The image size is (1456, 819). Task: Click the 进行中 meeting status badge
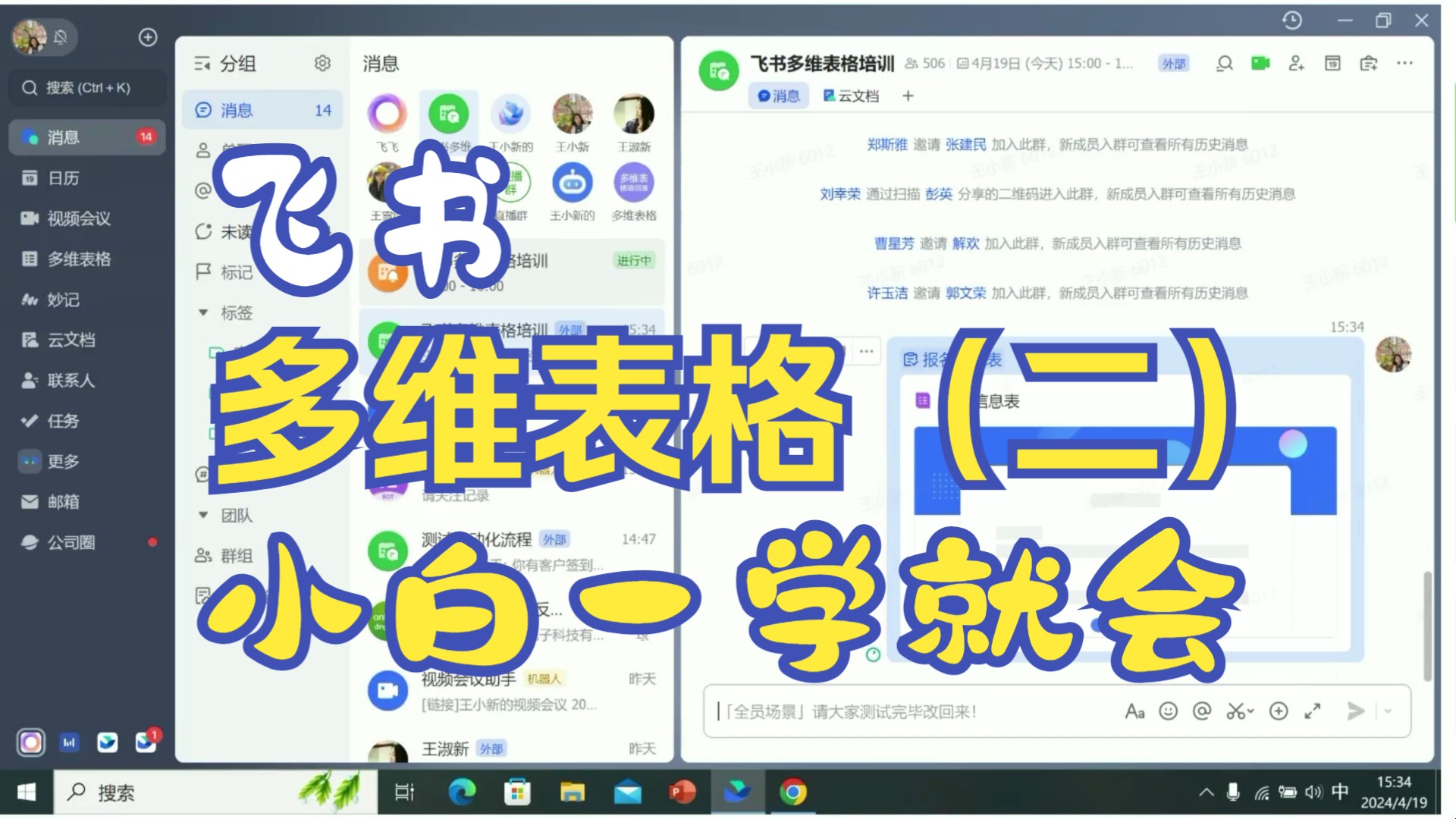tap(634, 261)
